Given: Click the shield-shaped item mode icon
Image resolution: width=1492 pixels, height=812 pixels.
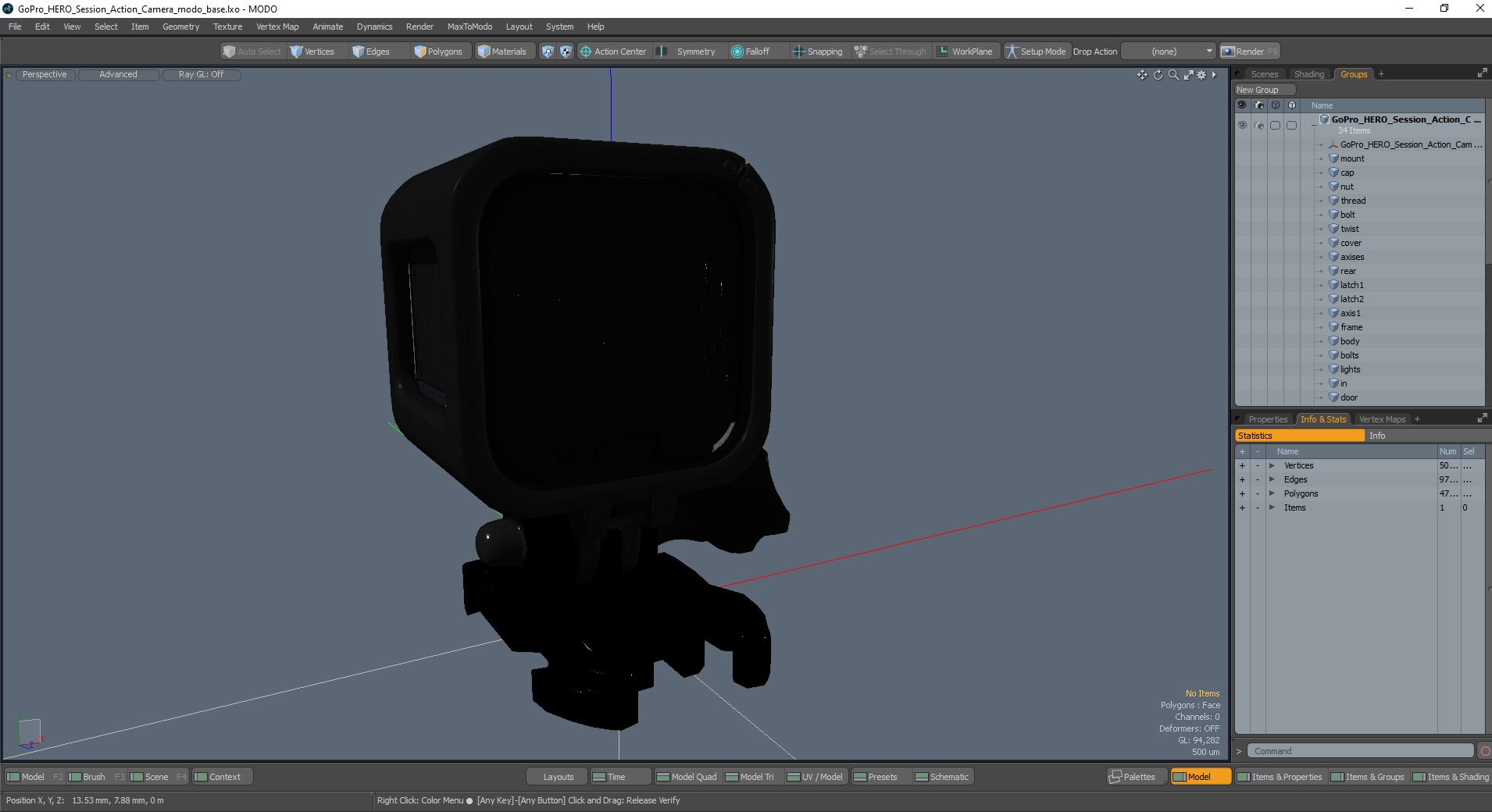Looking at the screenshot, I should pos(548,52).
